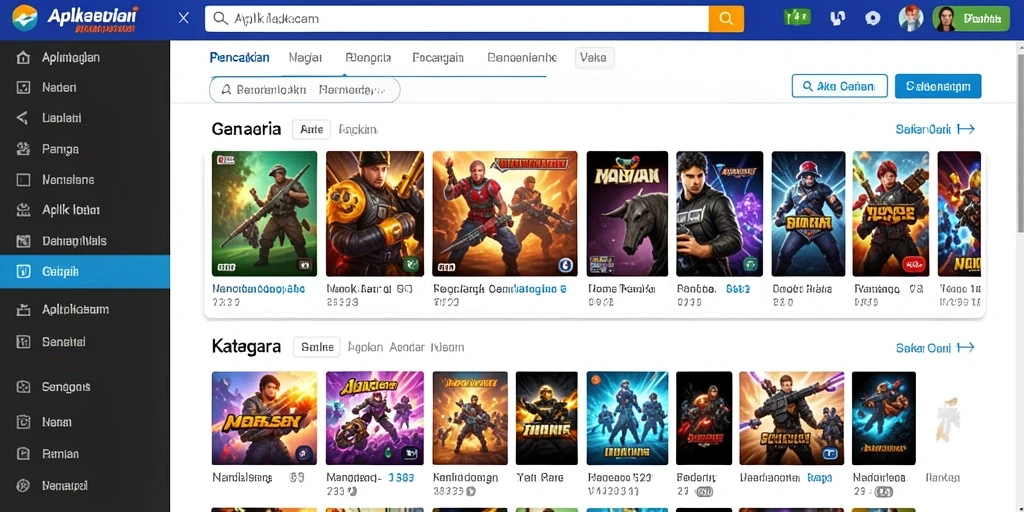The image size is (1024, 512).
Task: Open the Bederiy dark game thumbnail
Action: pos(704,418)
